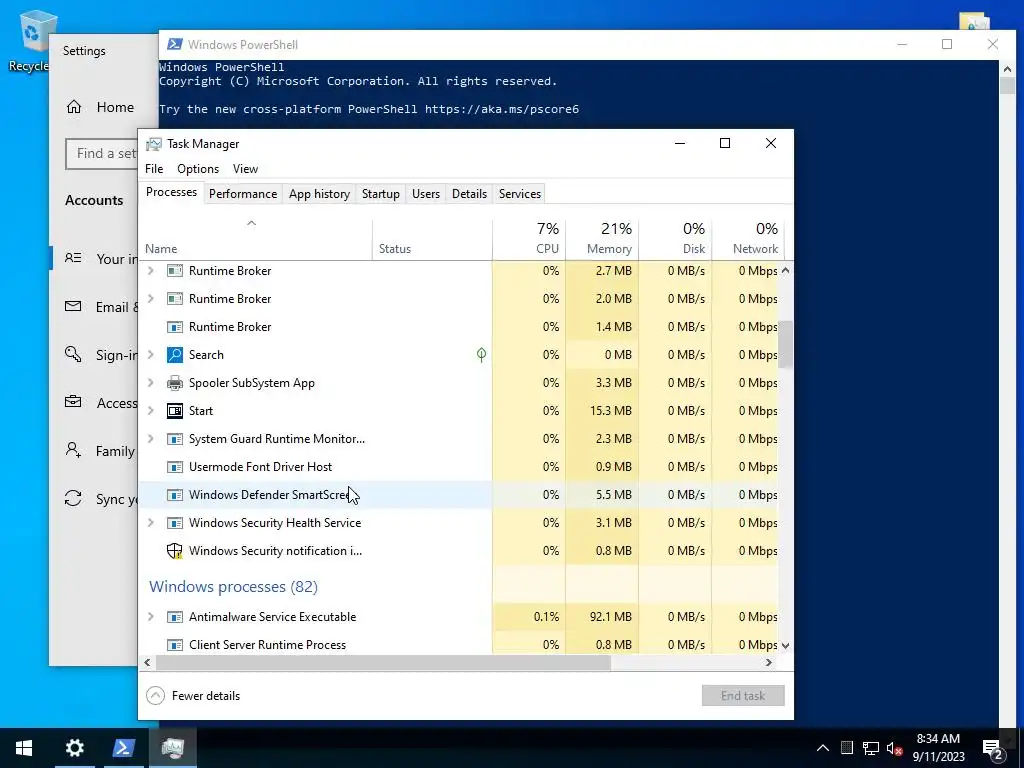1024x768 pixels.
Task: Click the Task Manager horizontal scrollbar thumb
Action: coord(383,663)
